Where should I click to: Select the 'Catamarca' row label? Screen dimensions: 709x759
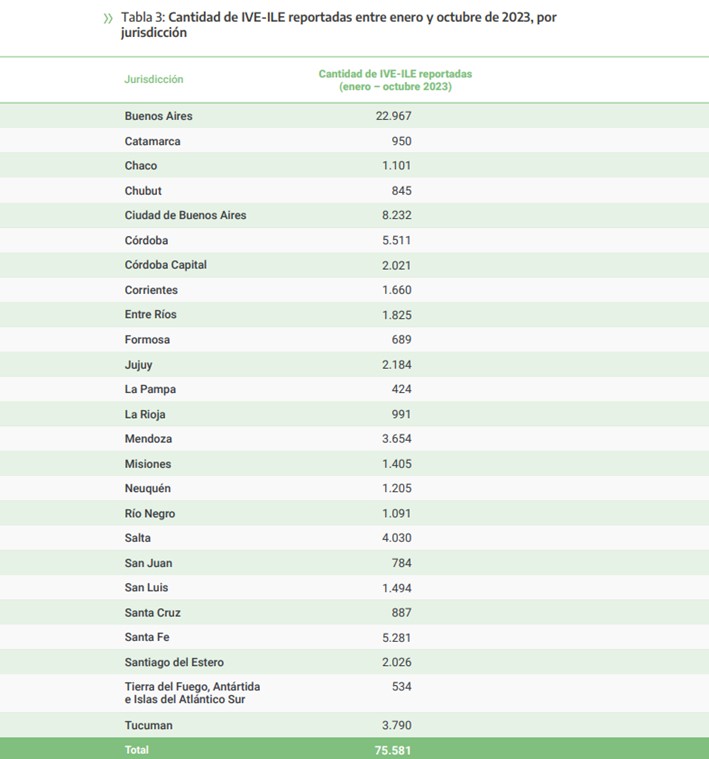(152, 141)
